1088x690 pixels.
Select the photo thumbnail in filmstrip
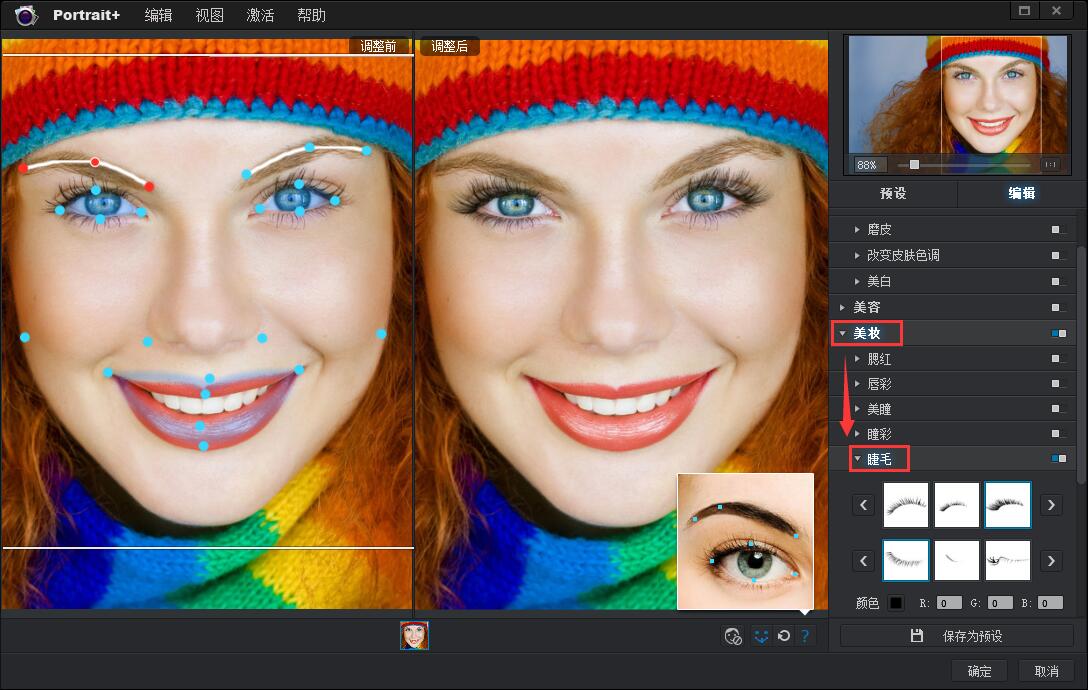pyautogui.click(x=414, y=635)
